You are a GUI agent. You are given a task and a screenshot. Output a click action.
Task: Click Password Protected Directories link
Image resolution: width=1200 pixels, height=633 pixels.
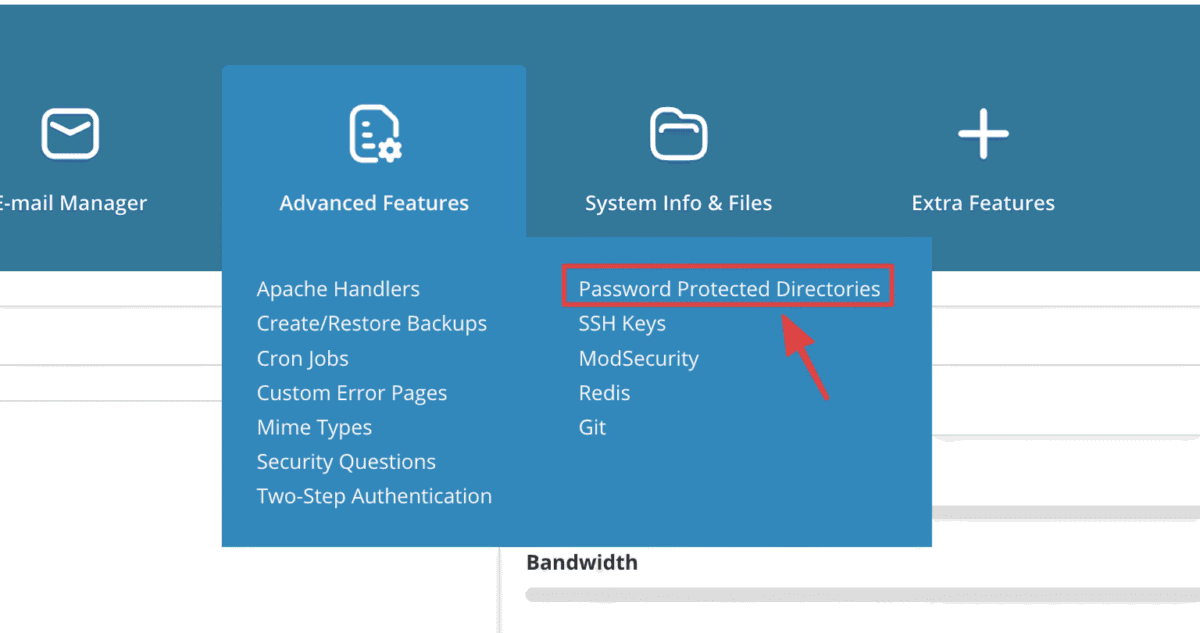click(729, 289)
